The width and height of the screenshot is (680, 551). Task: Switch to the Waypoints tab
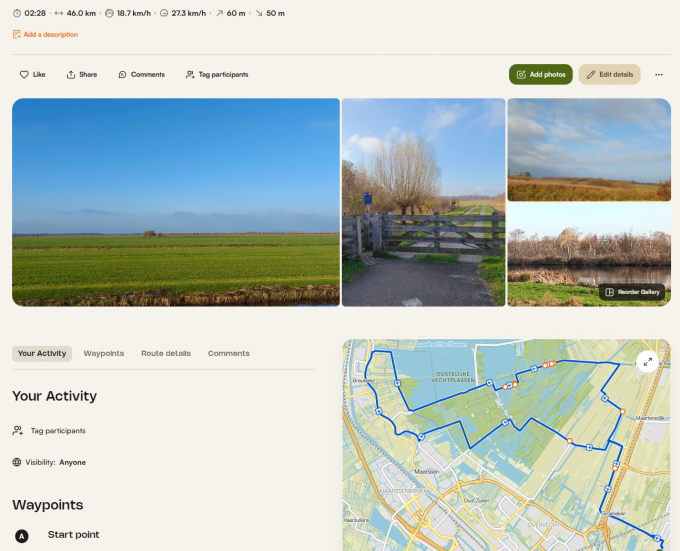click(x=104, y=353)
